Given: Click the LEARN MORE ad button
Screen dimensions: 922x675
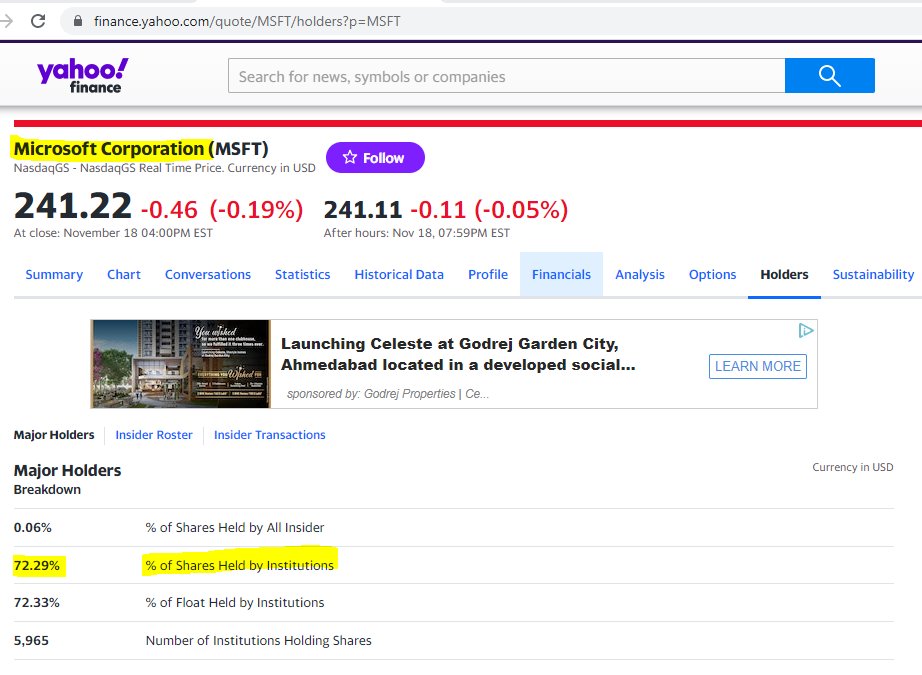Looking at the screenshot, I should [x=757, y=366].
